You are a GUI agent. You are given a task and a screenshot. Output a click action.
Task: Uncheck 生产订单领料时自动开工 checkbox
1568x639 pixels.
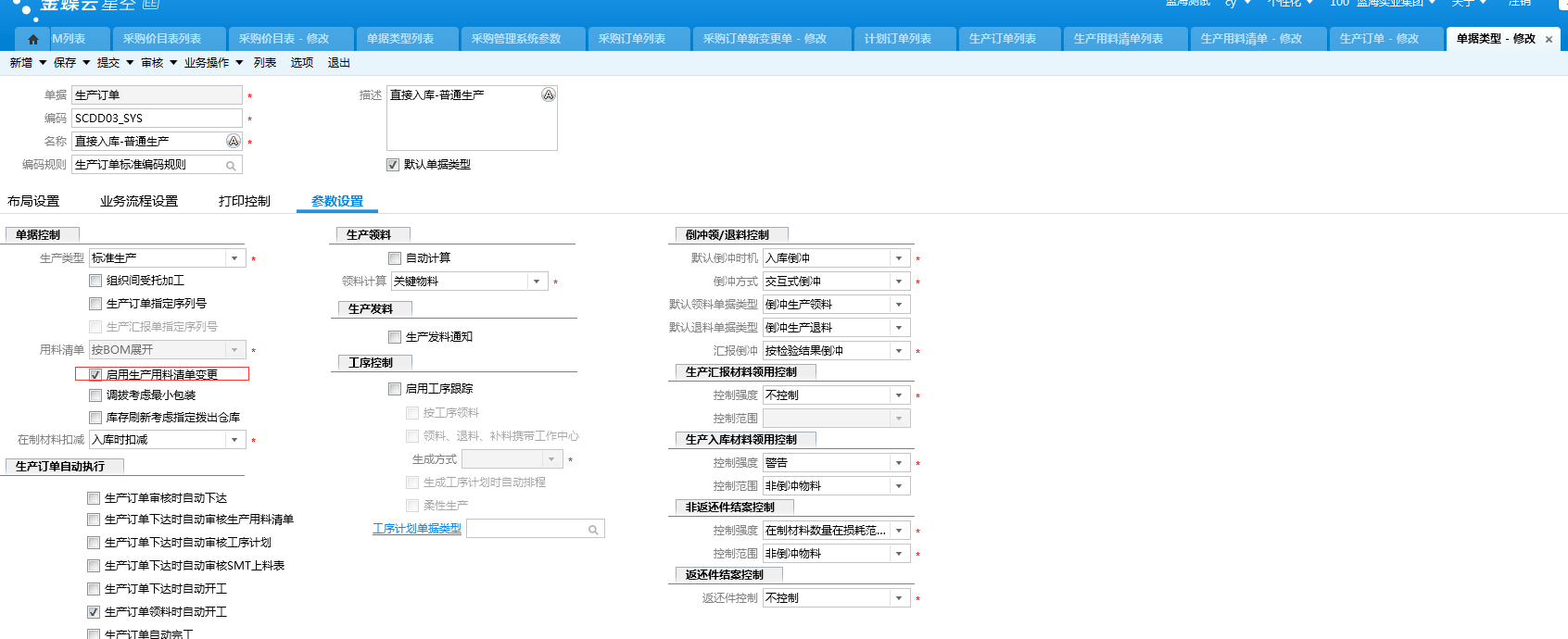coord(94,612)
